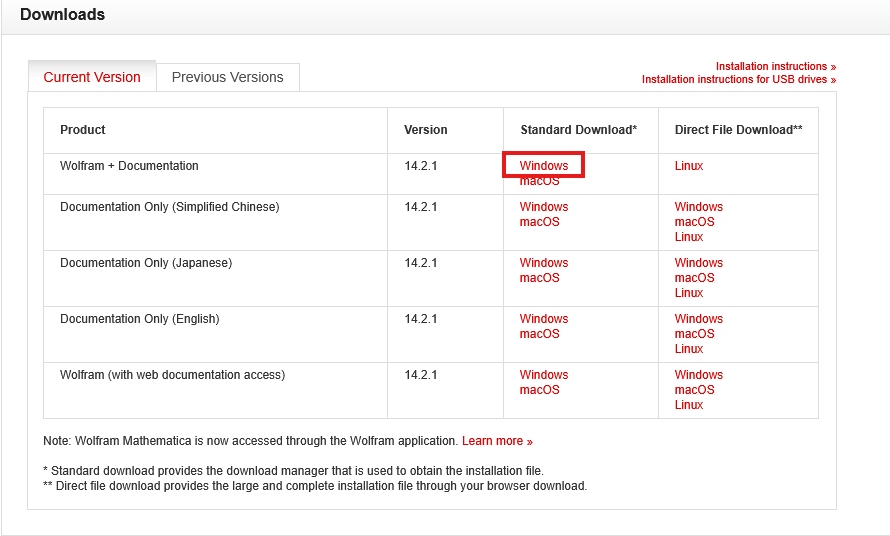The width and height of the screenshot is (890, 536).
Task: Direct download Wolfram web documentation Windows
Action: [699, 375]
